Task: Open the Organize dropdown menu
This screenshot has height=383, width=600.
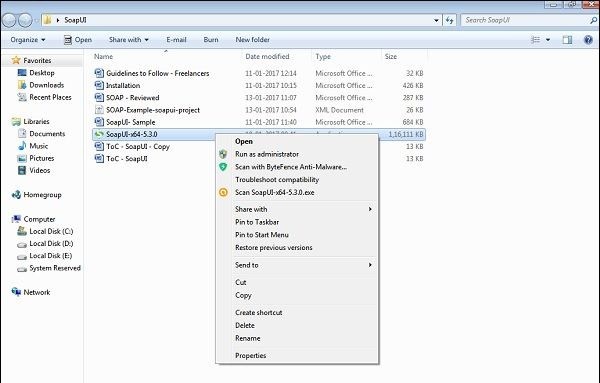Action: pyautogui.click(x=28, y=40)
